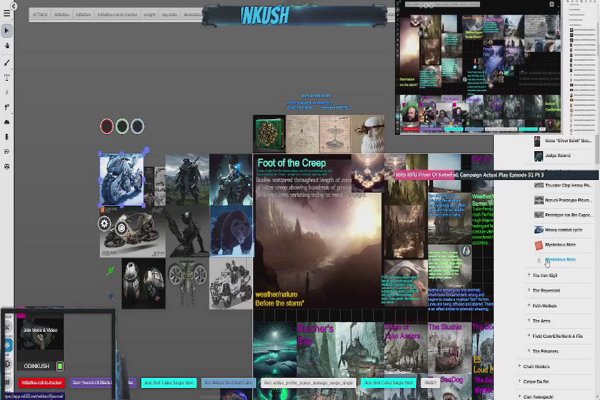Select the bear token image

click(231, 231)
